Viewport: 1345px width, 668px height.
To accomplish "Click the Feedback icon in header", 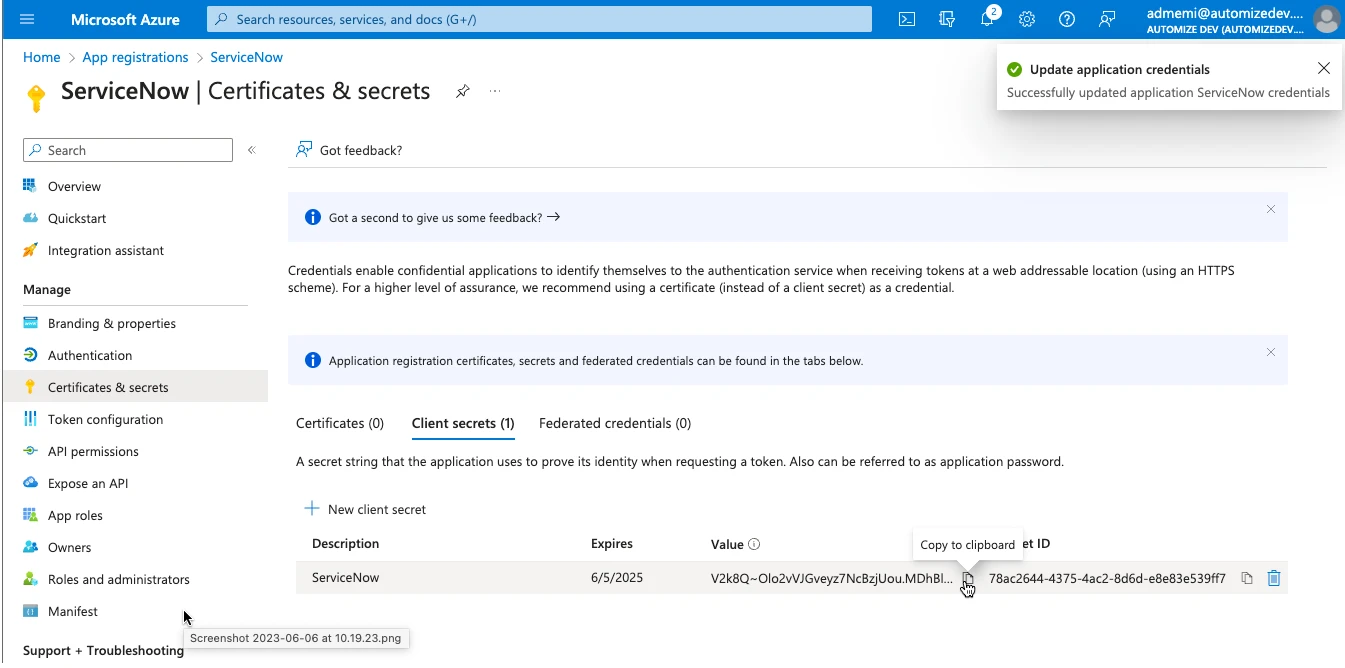I will [1107, 19].
